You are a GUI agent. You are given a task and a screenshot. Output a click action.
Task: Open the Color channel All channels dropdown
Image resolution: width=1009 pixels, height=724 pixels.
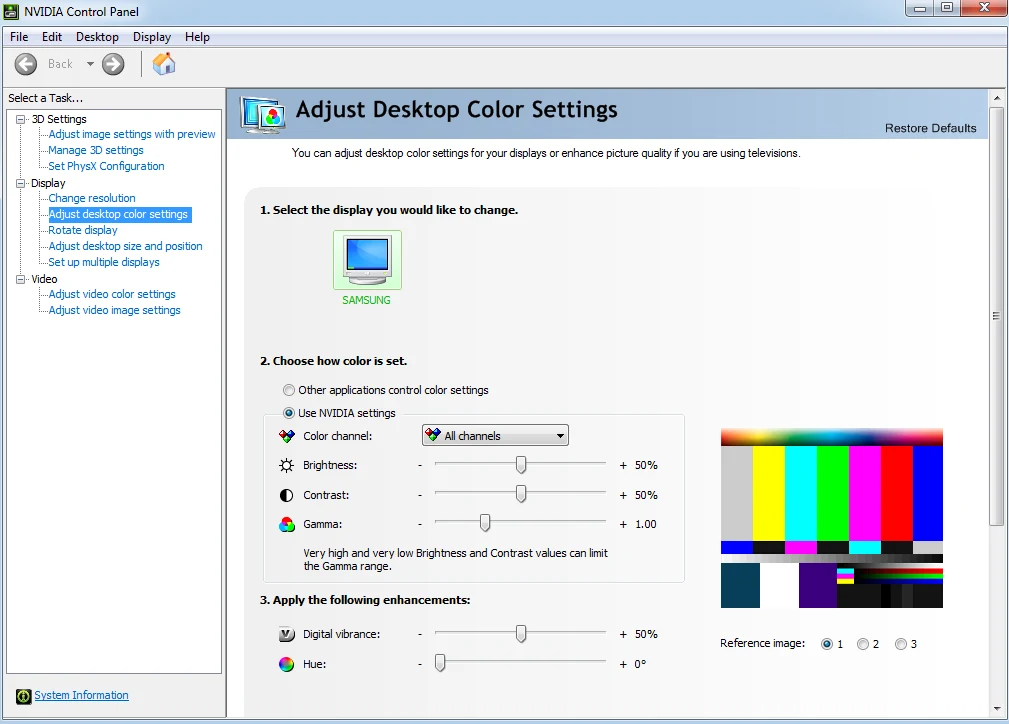coord(495,436)
